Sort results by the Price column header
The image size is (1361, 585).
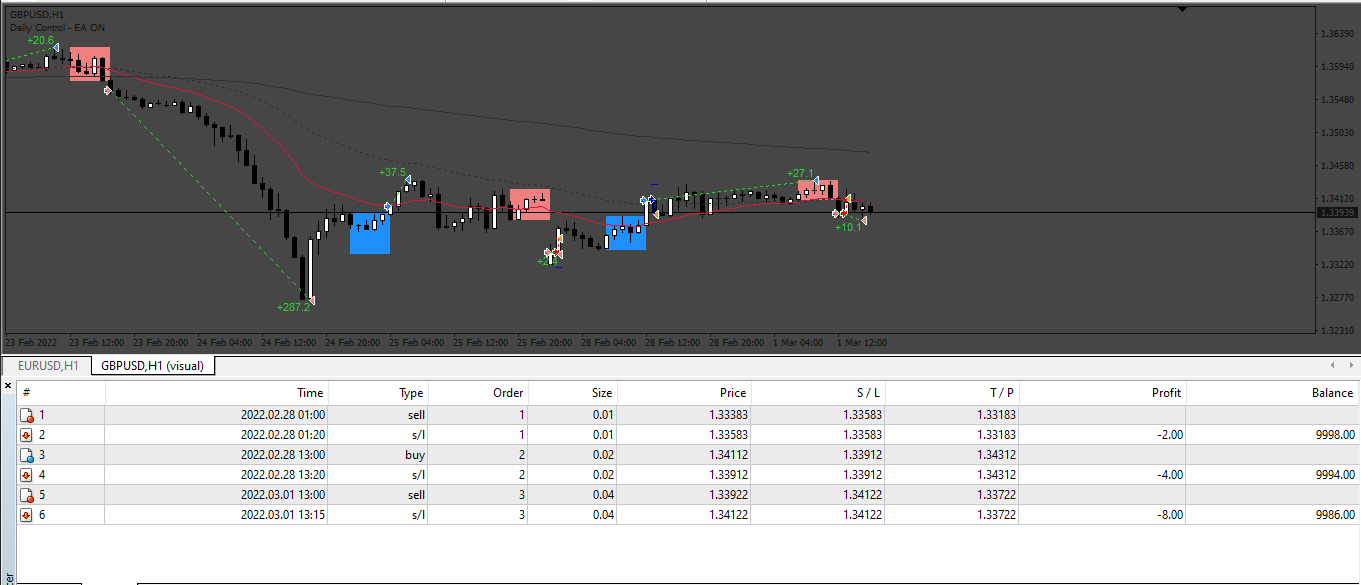pyautogui.click(x=684, y=393)
